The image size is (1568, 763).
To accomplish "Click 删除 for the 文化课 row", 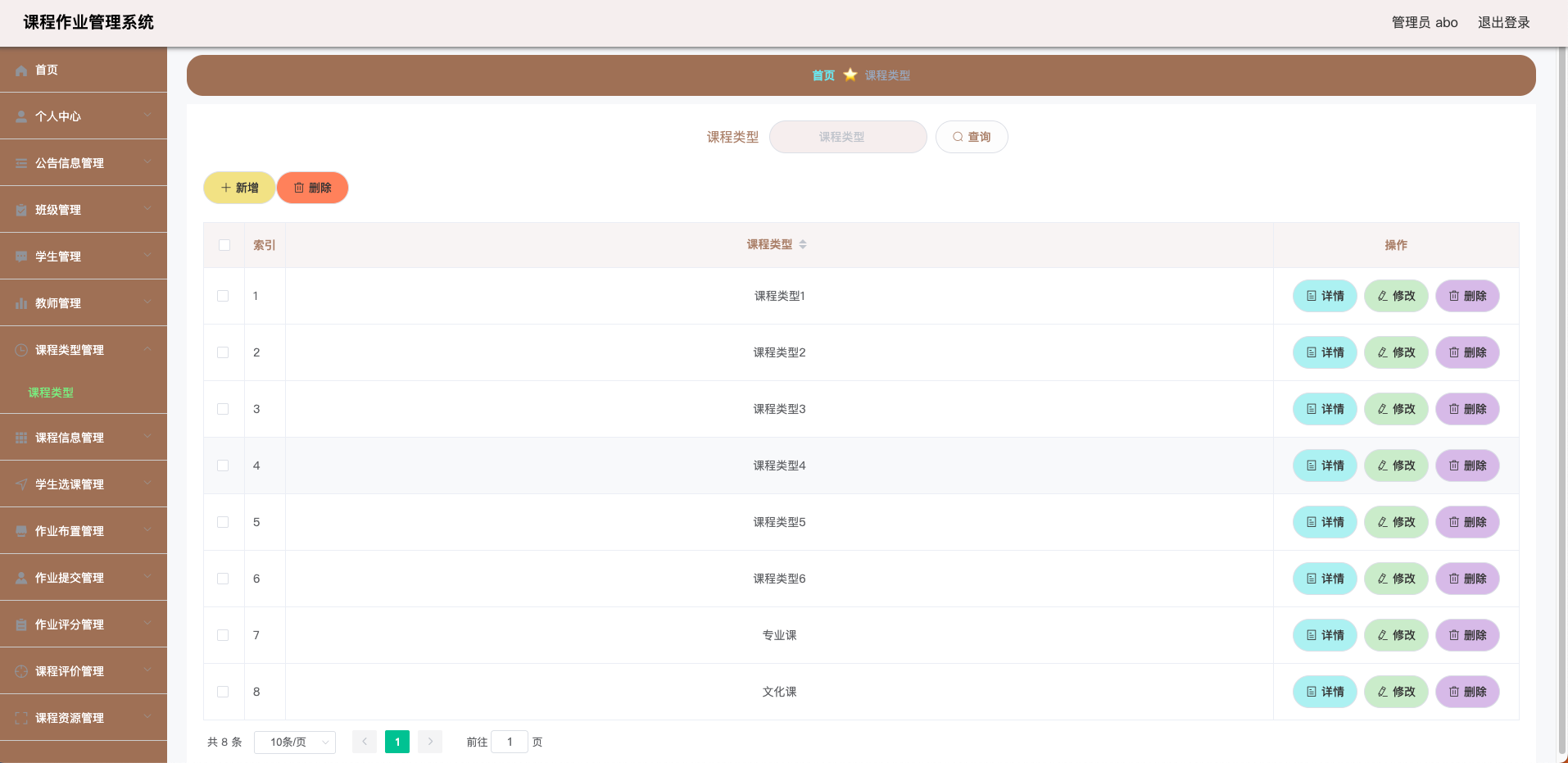I will 1467,692.
